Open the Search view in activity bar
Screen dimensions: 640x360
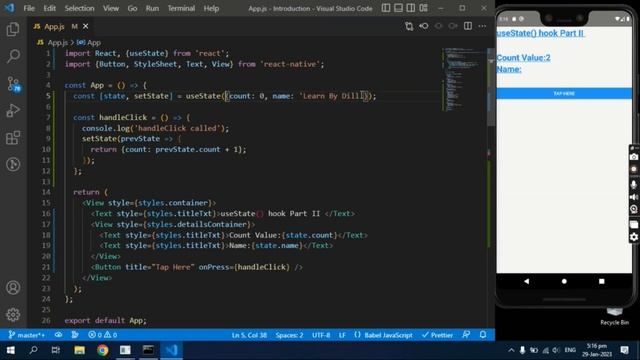pos(13,56)
